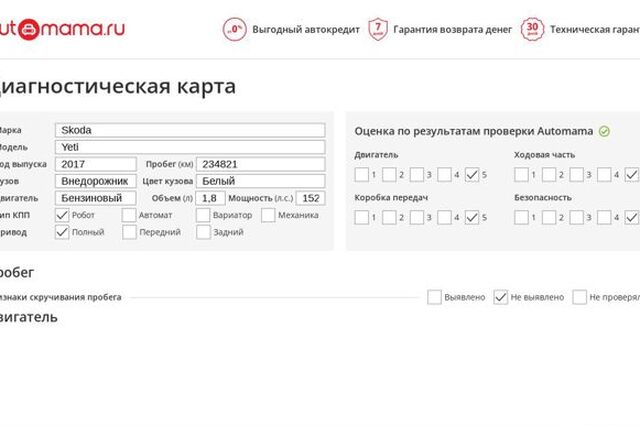This screenshot has height=426, width=640.
Task: Set Ходовая часть rating to 2
Action: [x=549, y=175]
